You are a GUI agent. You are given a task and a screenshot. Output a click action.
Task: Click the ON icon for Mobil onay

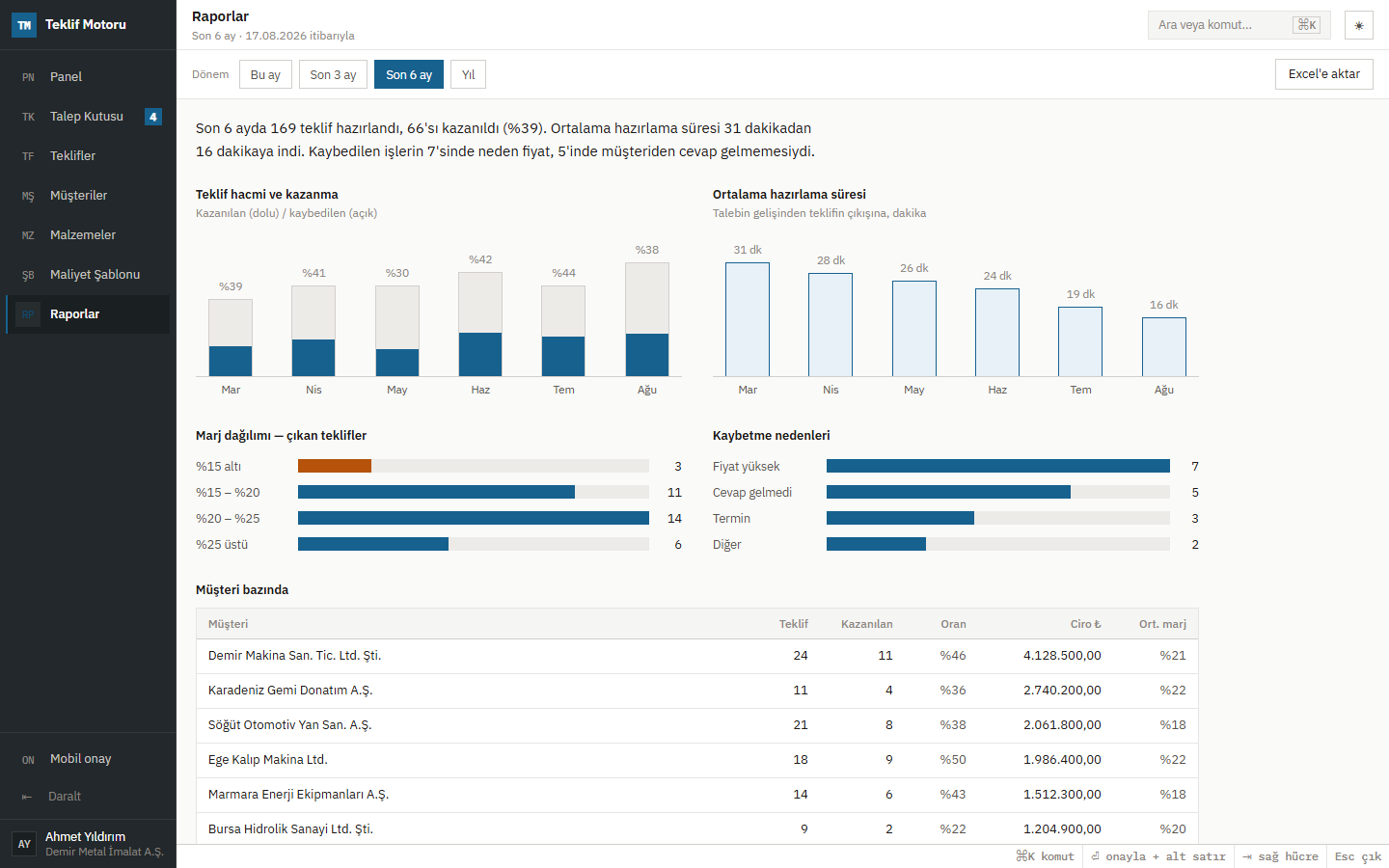tap(28, 760)
